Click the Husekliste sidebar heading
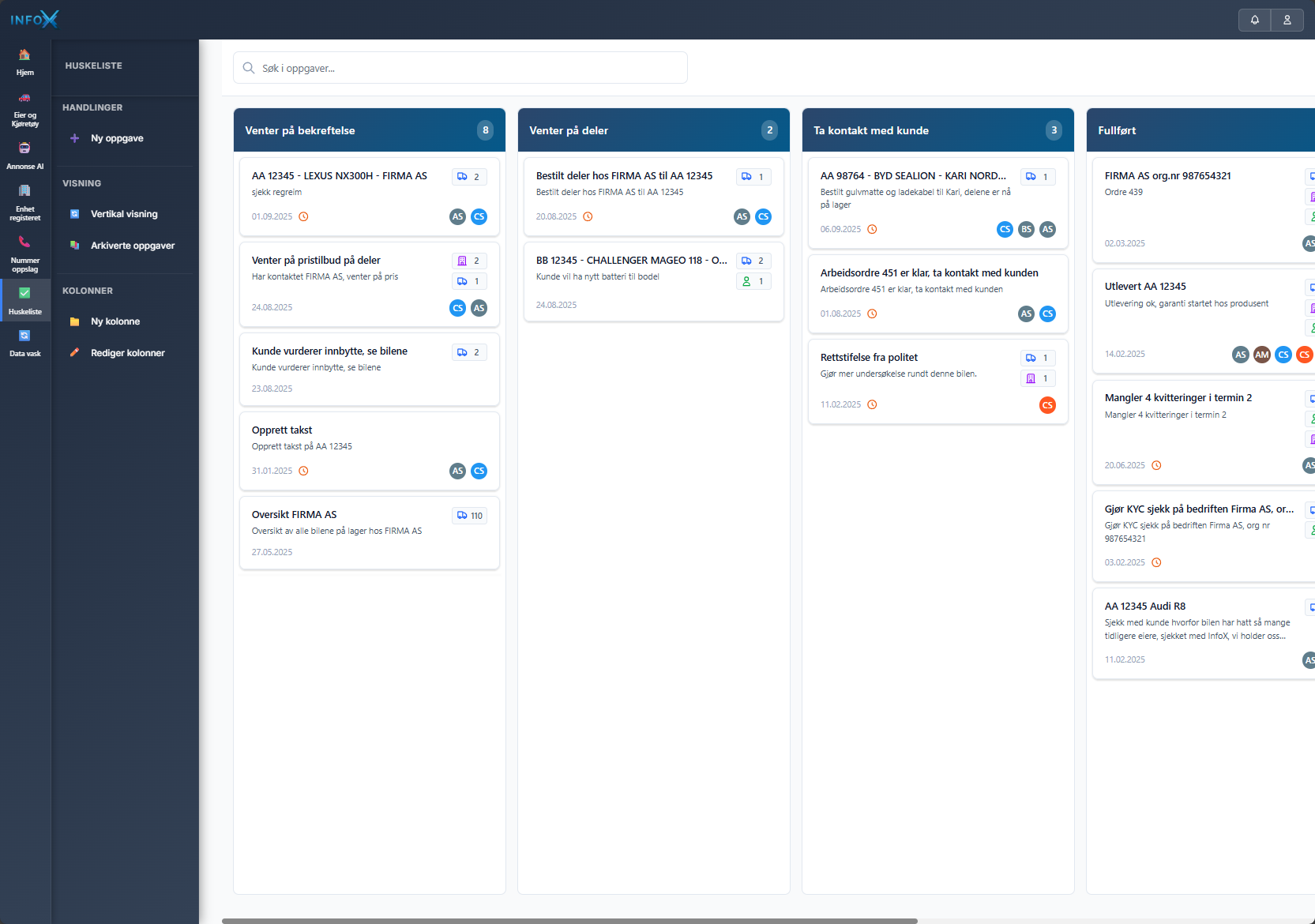The height and width of the screenshot is (924, 1315). coord(93,66)
